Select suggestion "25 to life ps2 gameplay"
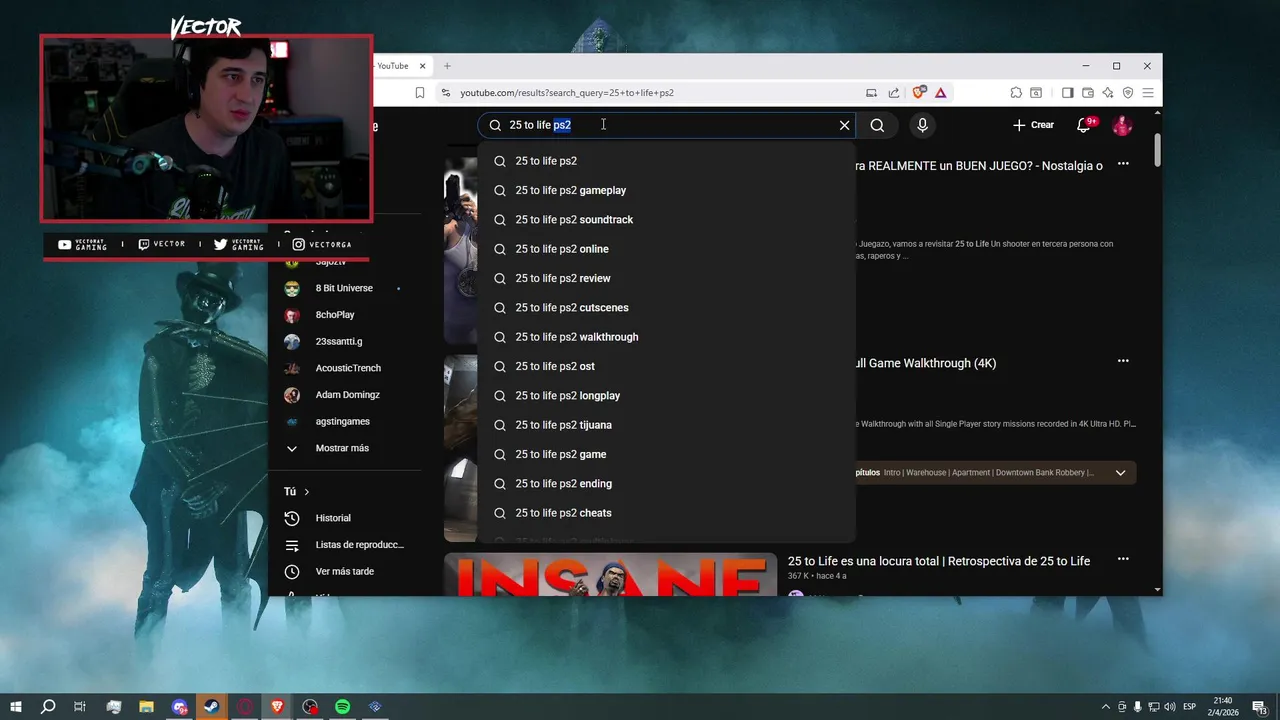The image size is (1280, 720). point(666,190)
